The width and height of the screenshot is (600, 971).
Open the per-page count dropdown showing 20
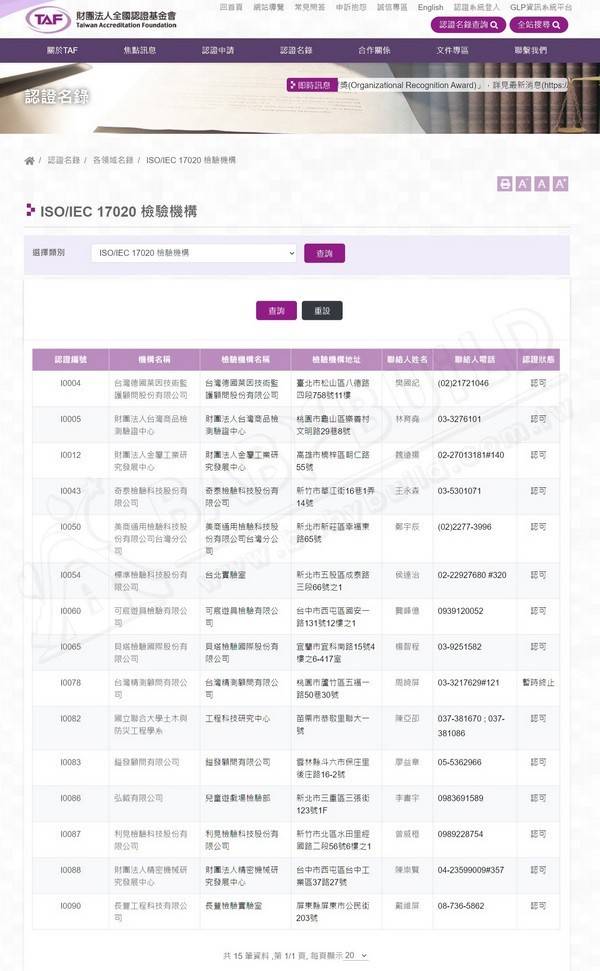click(356, 955)
